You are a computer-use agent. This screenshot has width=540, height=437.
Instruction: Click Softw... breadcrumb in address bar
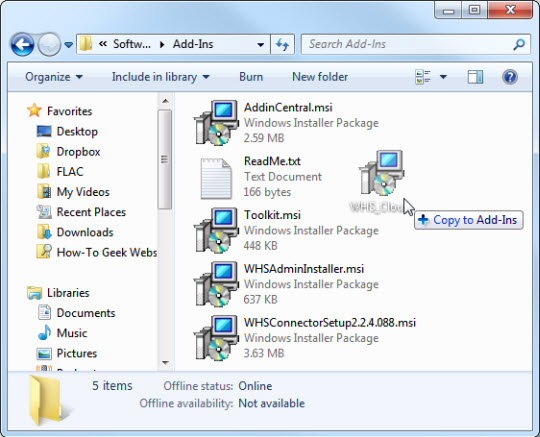pos(132,44)
